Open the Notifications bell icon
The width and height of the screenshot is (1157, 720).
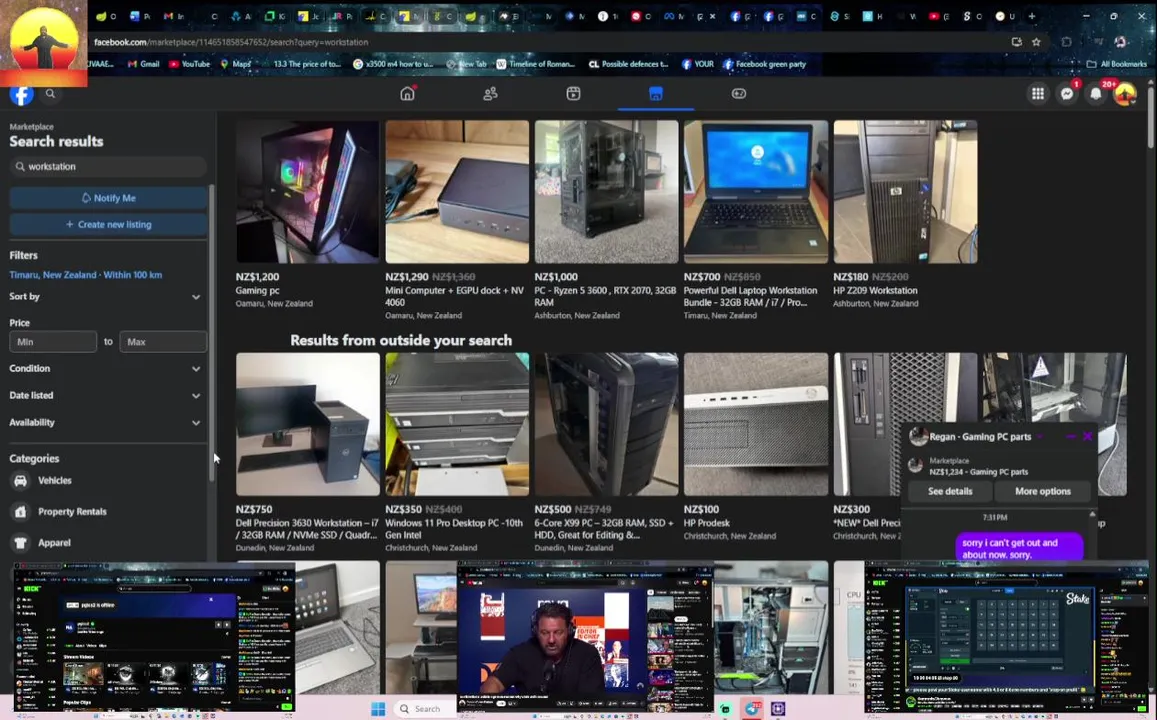pos(1096,94)
